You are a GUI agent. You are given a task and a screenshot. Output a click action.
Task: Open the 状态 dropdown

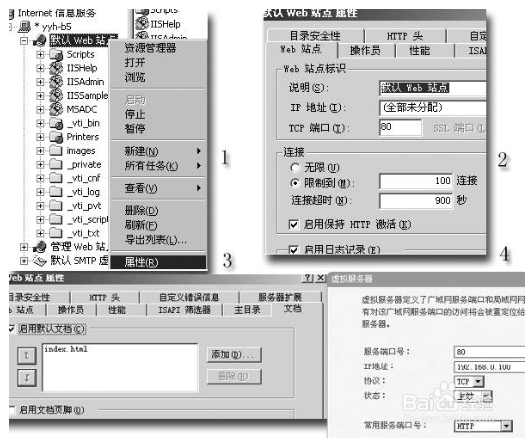487,396
